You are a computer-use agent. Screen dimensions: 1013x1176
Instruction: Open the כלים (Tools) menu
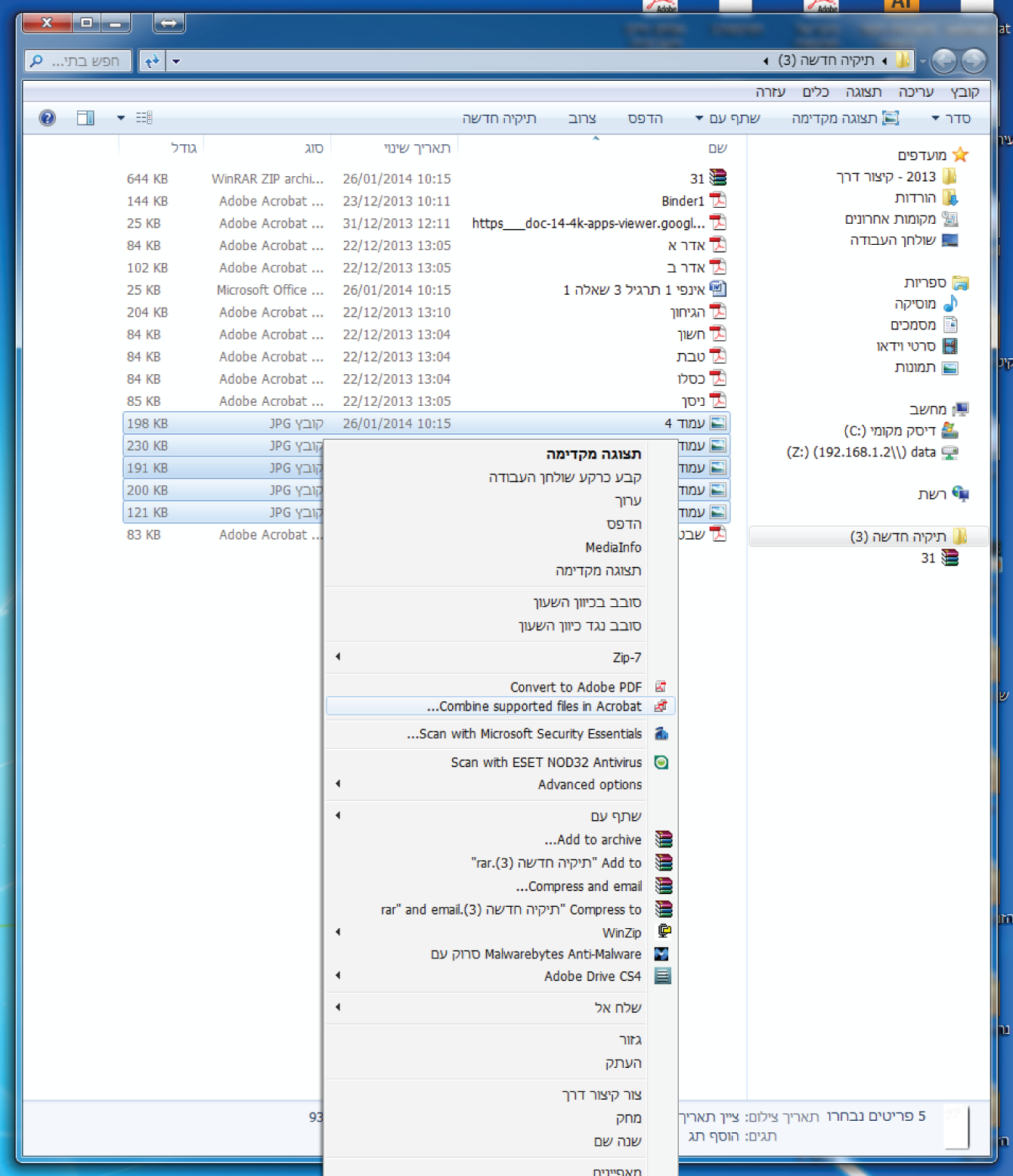coord(816,91)
